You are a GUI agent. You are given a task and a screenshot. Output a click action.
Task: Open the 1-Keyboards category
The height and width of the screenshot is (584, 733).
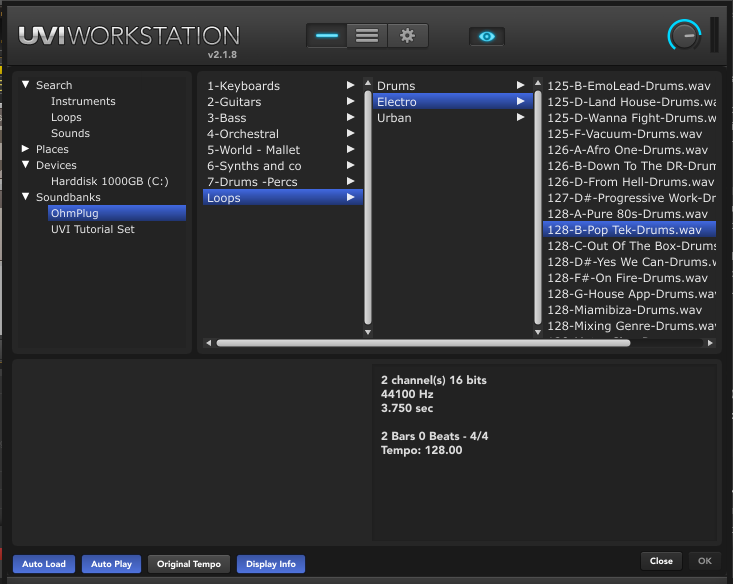[282, 86]
